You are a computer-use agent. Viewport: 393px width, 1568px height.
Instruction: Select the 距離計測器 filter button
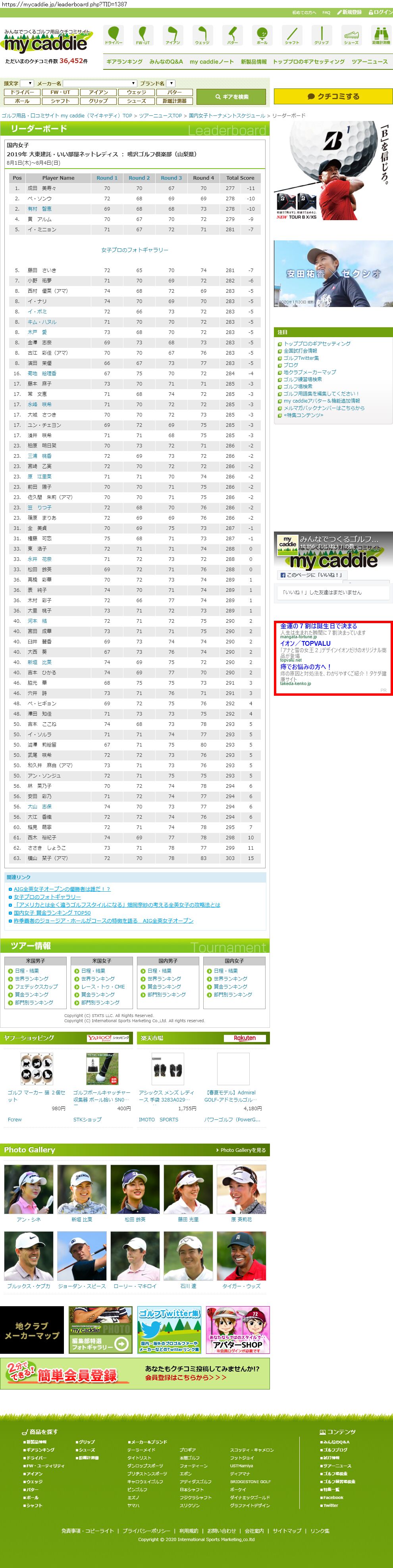coord(174,101)
